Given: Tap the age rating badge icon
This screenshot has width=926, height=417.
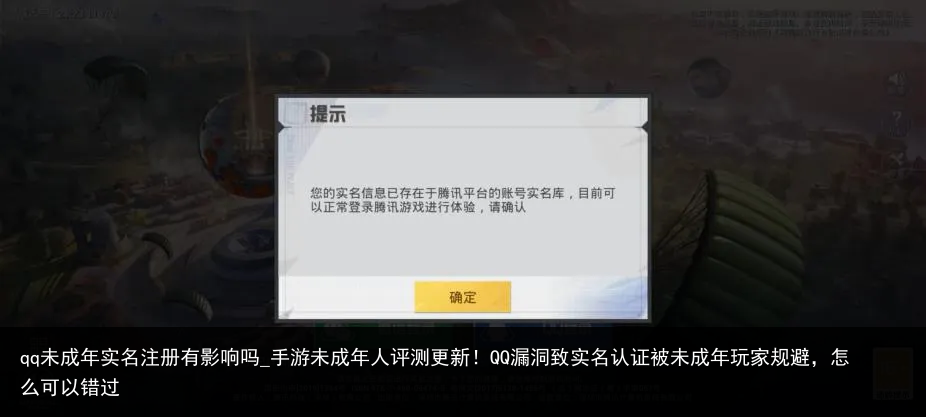Looking at the screenshot, I should tap(892, 373).
